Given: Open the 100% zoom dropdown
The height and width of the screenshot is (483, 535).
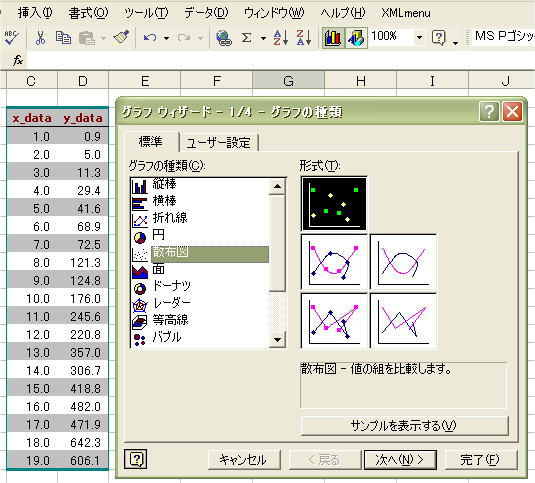Looking at the screenshot, I should tap(419, 38).
